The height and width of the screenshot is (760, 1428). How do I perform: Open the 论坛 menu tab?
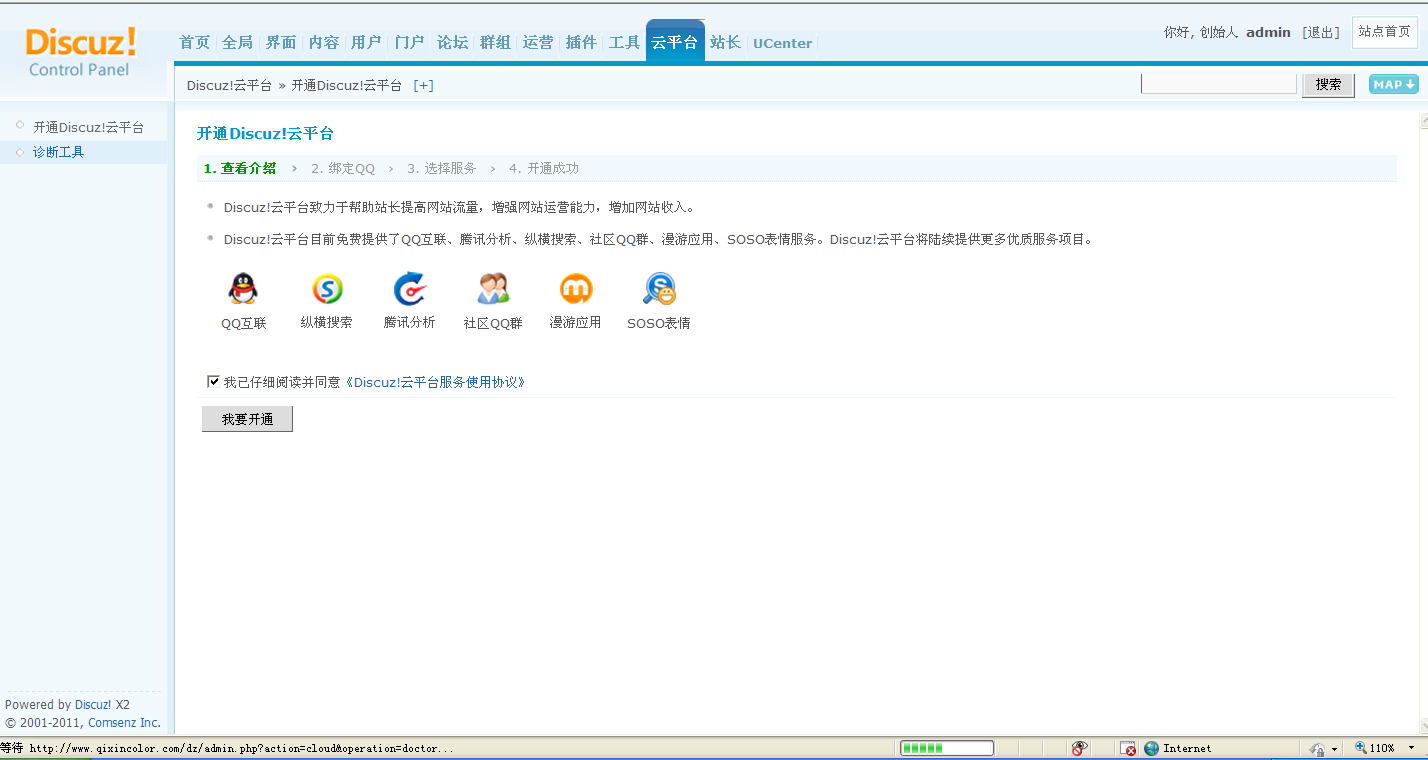452,42
